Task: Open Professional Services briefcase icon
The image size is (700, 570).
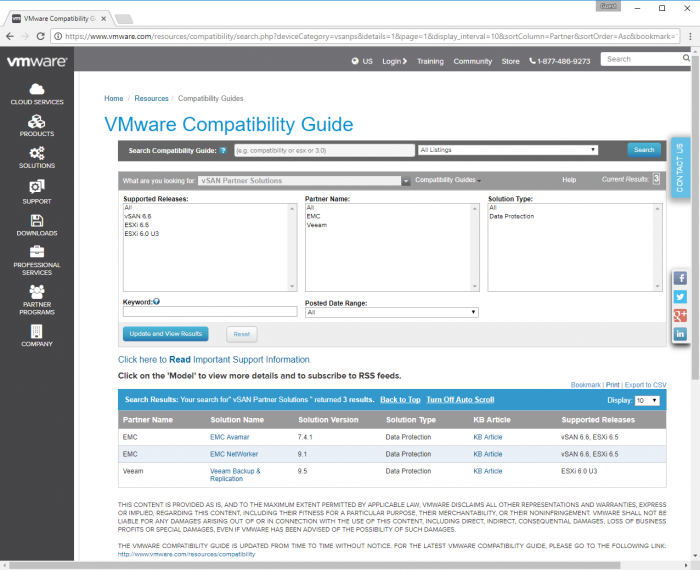Action: (37, 252)
